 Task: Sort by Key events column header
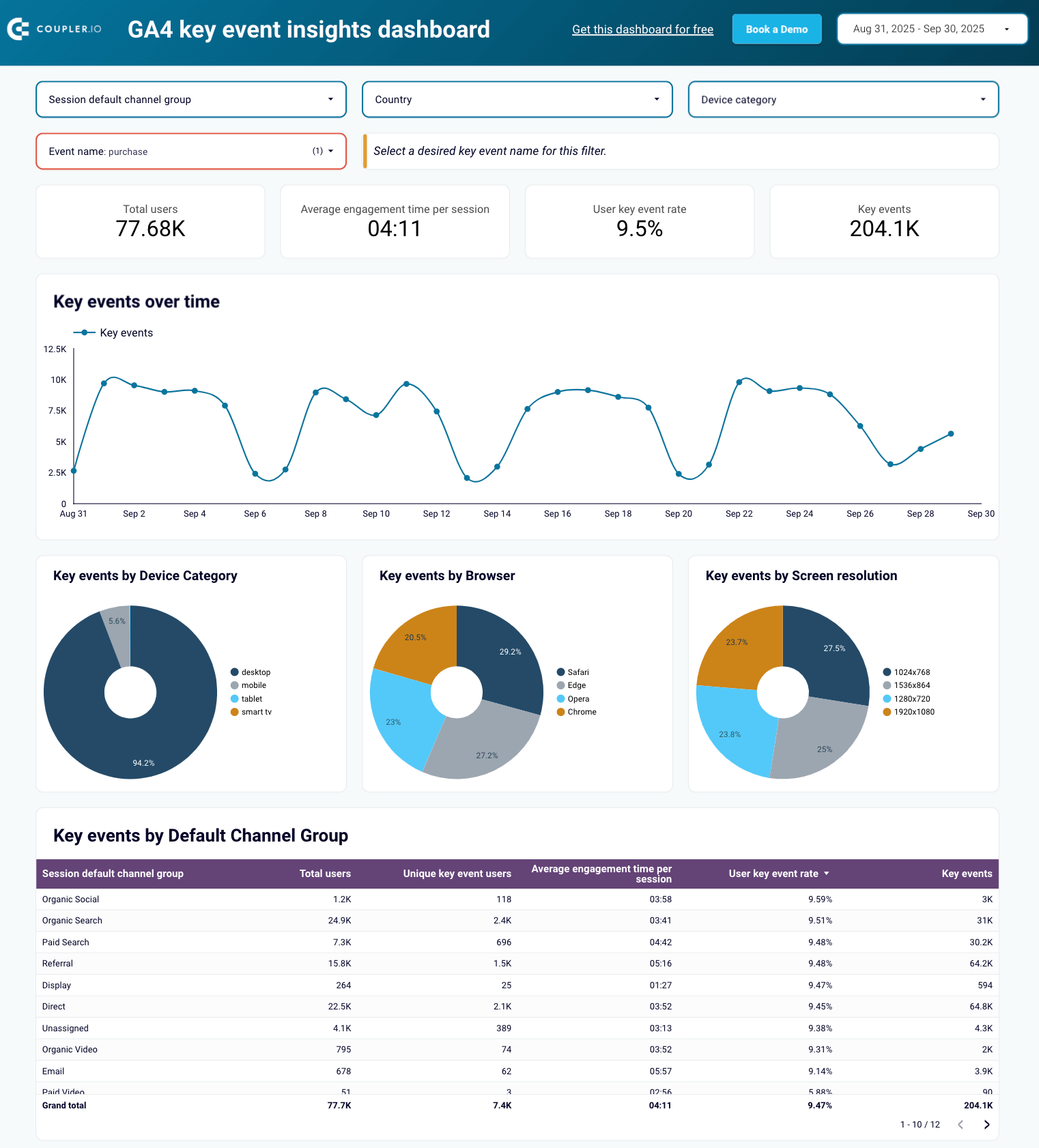coord(967,874)
